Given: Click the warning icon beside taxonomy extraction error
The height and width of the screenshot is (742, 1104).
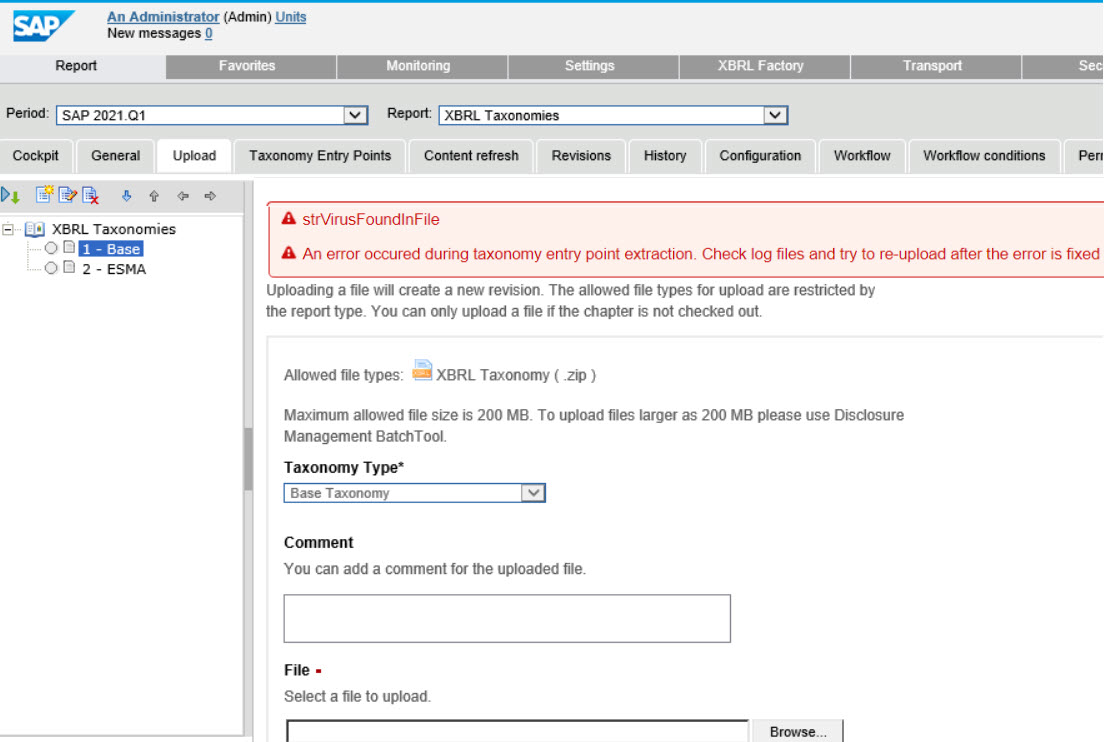Looking at the screenshot, I should click(x=289, y=253).
